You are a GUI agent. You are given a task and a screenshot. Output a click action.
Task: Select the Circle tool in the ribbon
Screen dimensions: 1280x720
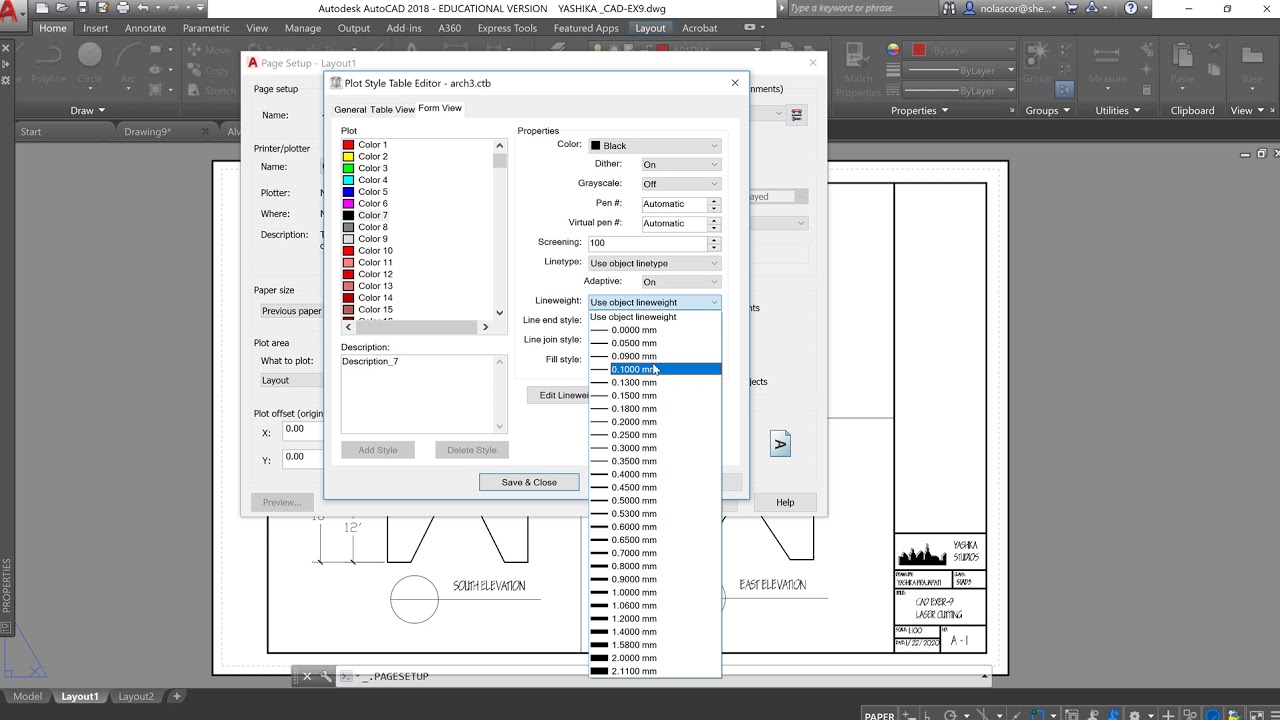(x=90, y=62)
